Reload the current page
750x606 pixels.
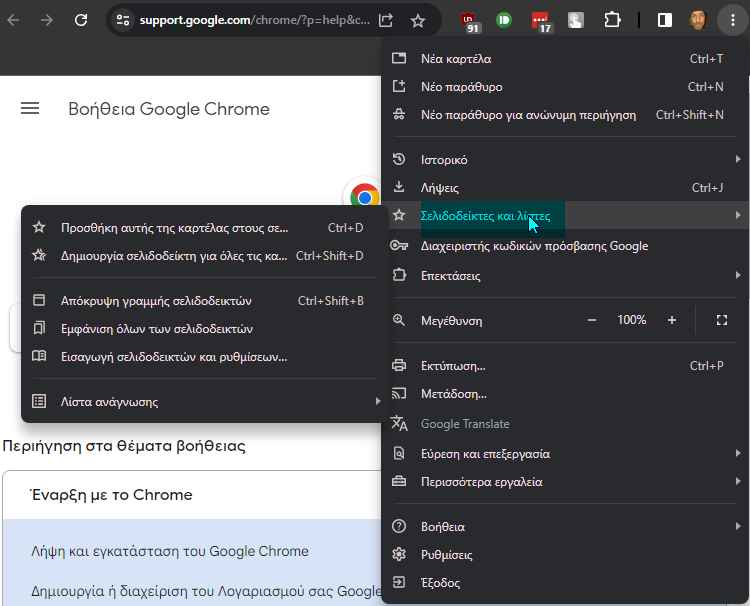point(81,20)
